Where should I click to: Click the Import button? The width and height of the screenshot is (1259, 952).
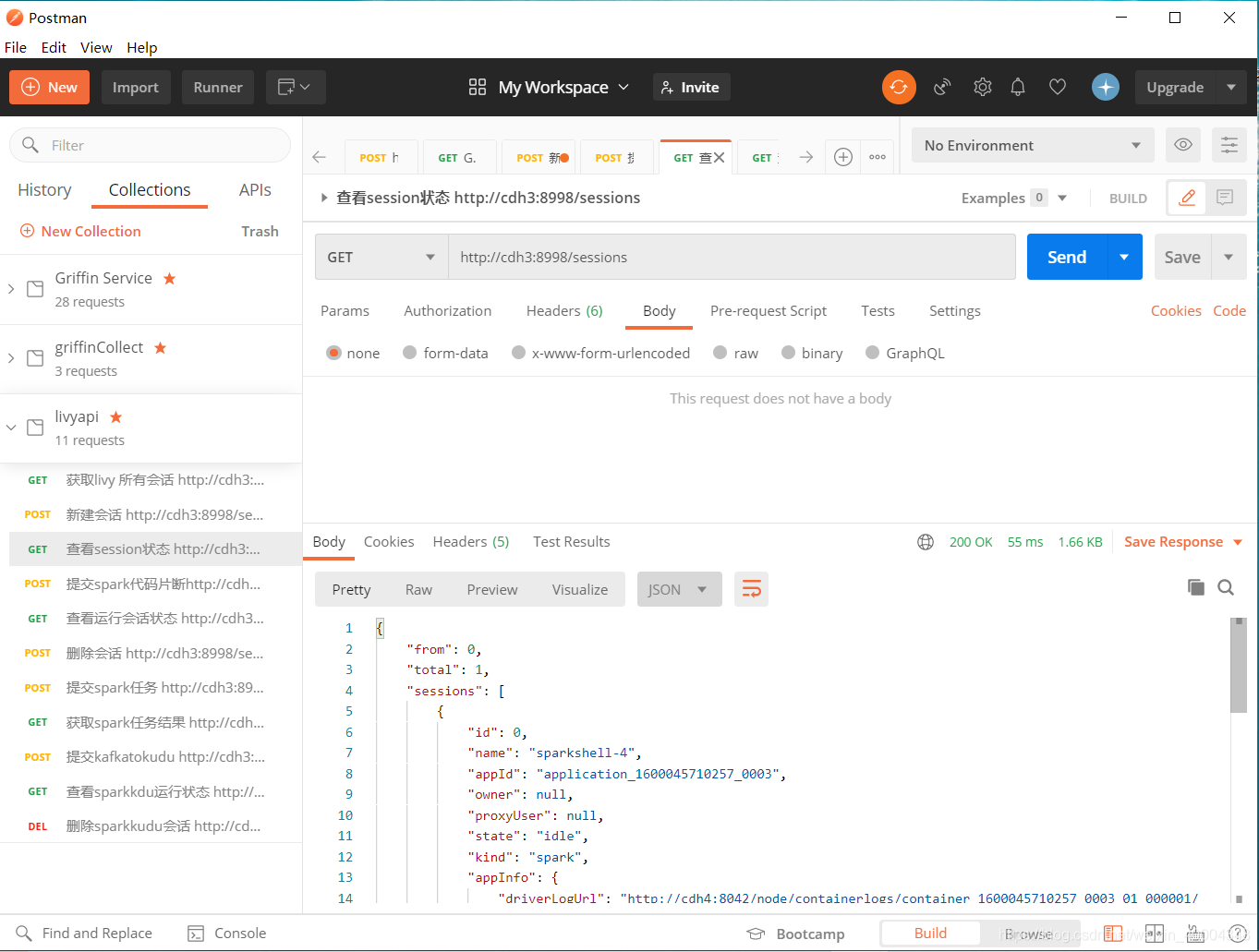click(x=136, y=87)
